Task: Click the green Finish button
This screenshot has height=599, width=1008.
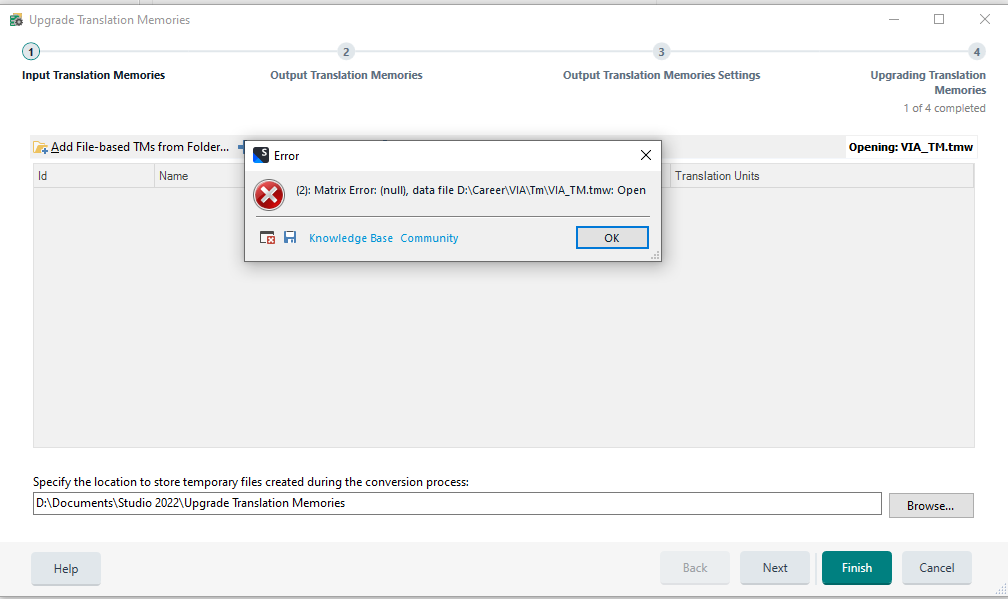Action: tap(857, 568)
